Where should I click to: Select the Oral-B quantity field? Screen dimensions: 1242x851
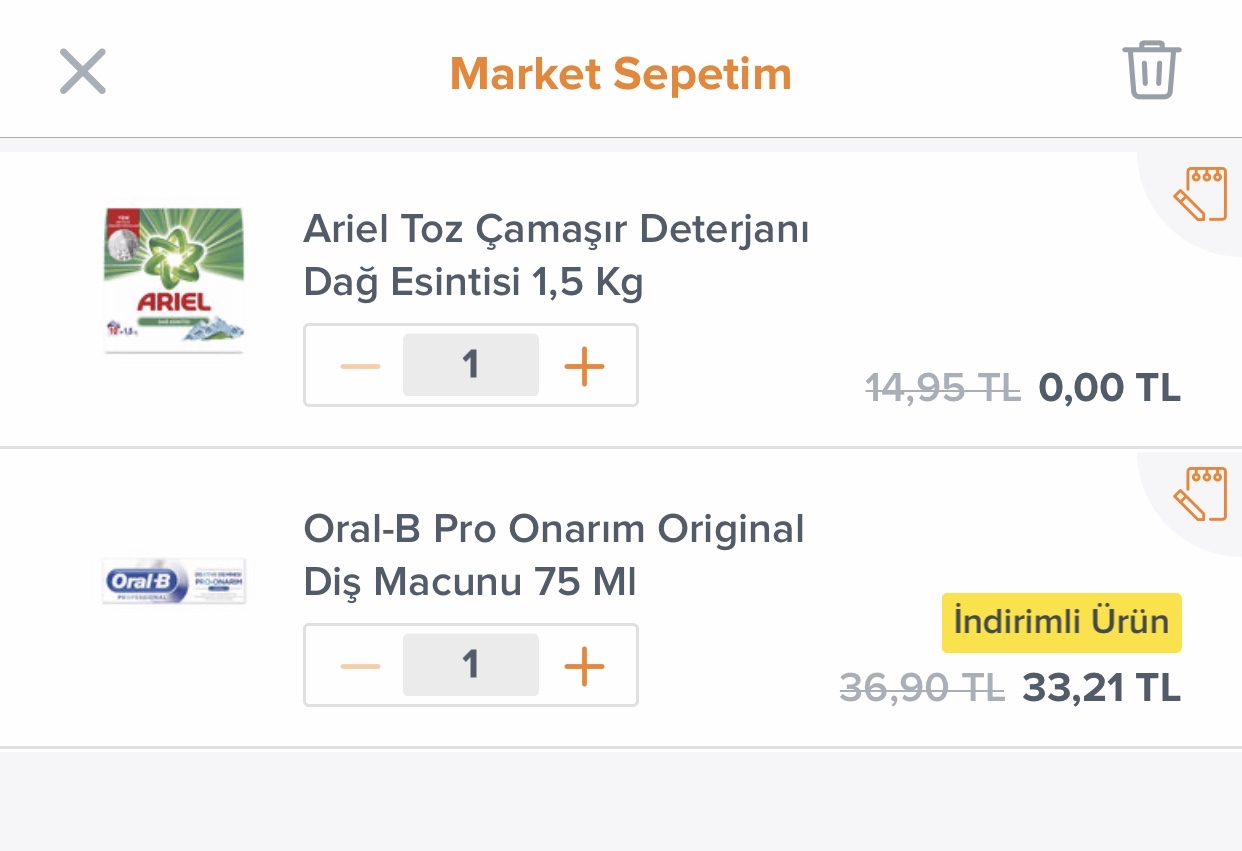coord(471,665)
